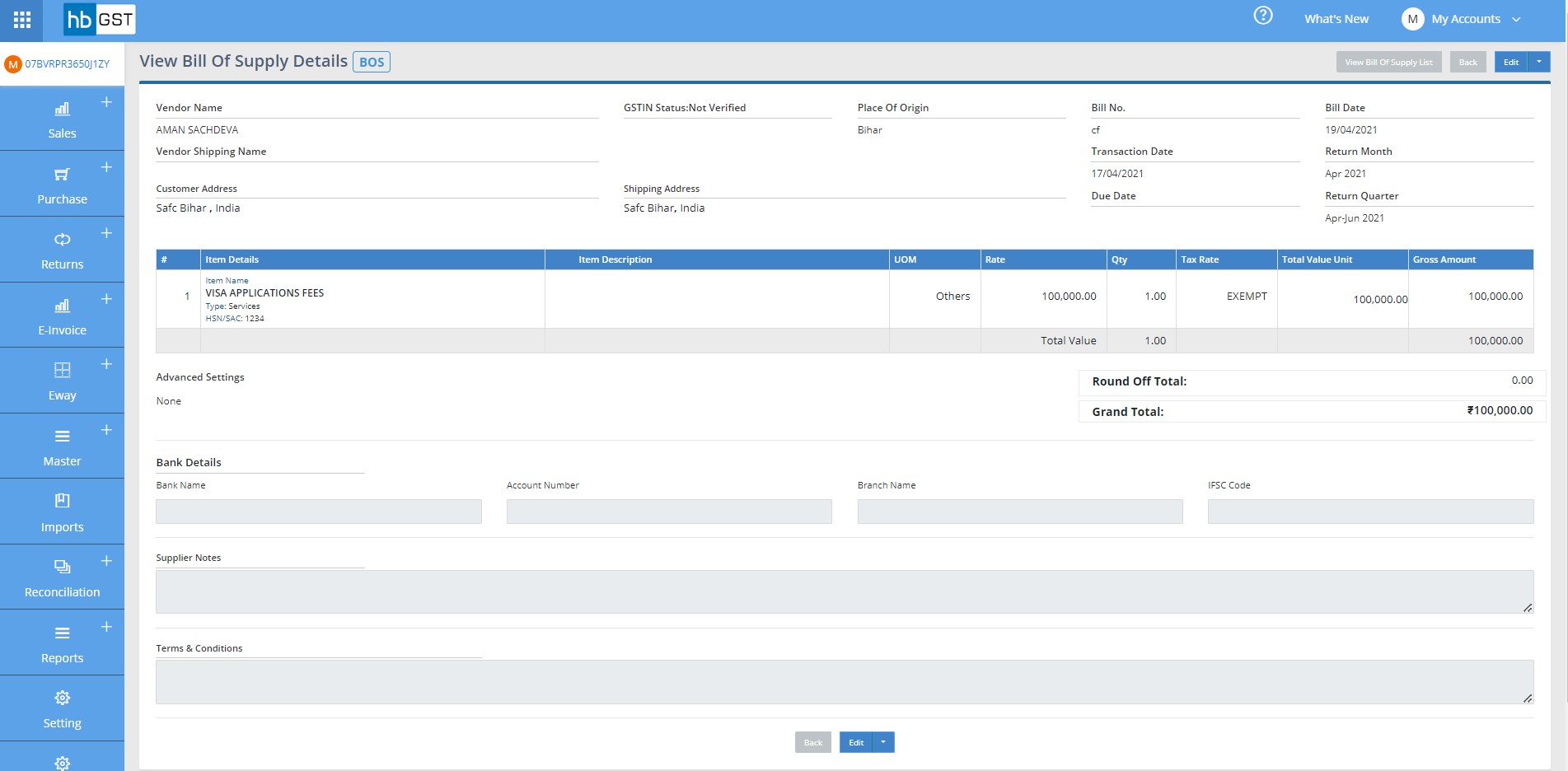Open Master menu label
Screen dimensions: 1568x771
pyautogui.click(x=62, y=461)
